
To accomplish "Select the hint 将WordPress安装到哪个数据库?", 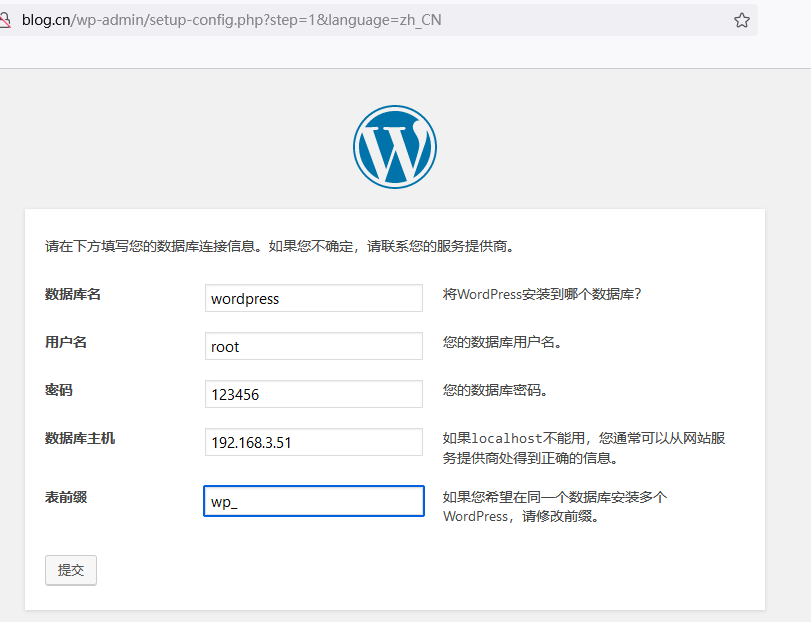I will tap(542, 294).
